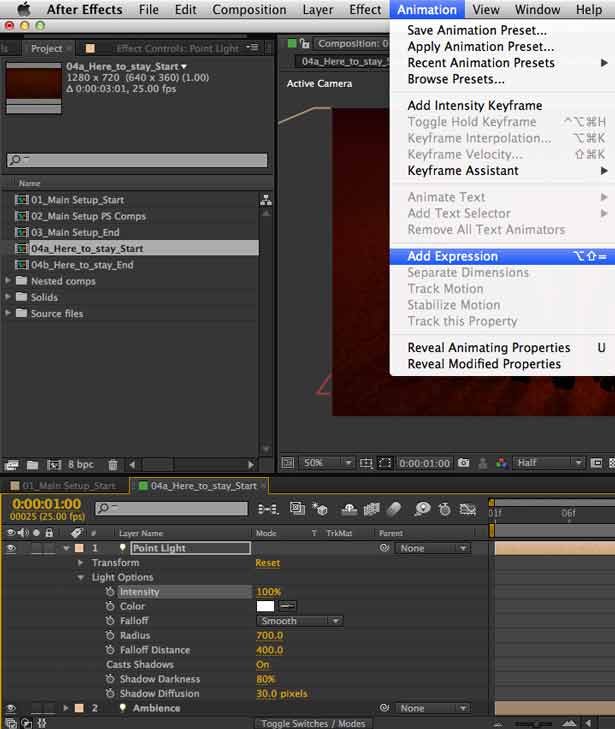
Task: Click Reset link for Transform
Action: coord(268,563)
